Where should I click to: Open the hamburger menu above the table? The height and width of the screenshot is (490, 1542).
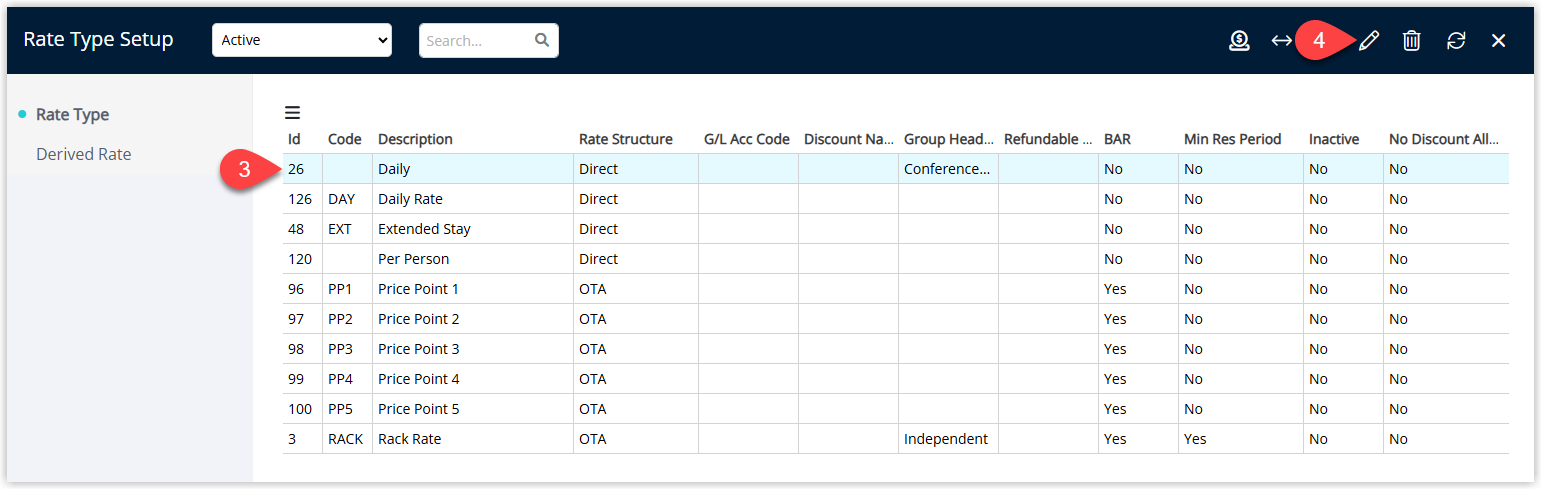click(292, 113)
